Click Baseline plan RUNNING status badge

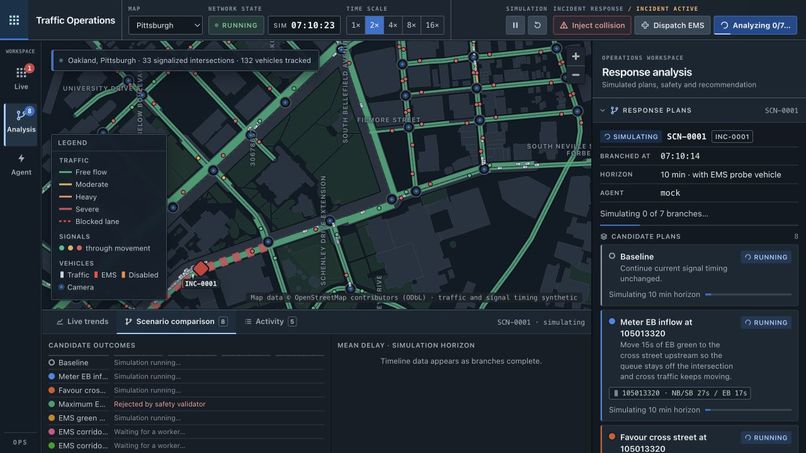pyautogui.click(x=766, y=257)
